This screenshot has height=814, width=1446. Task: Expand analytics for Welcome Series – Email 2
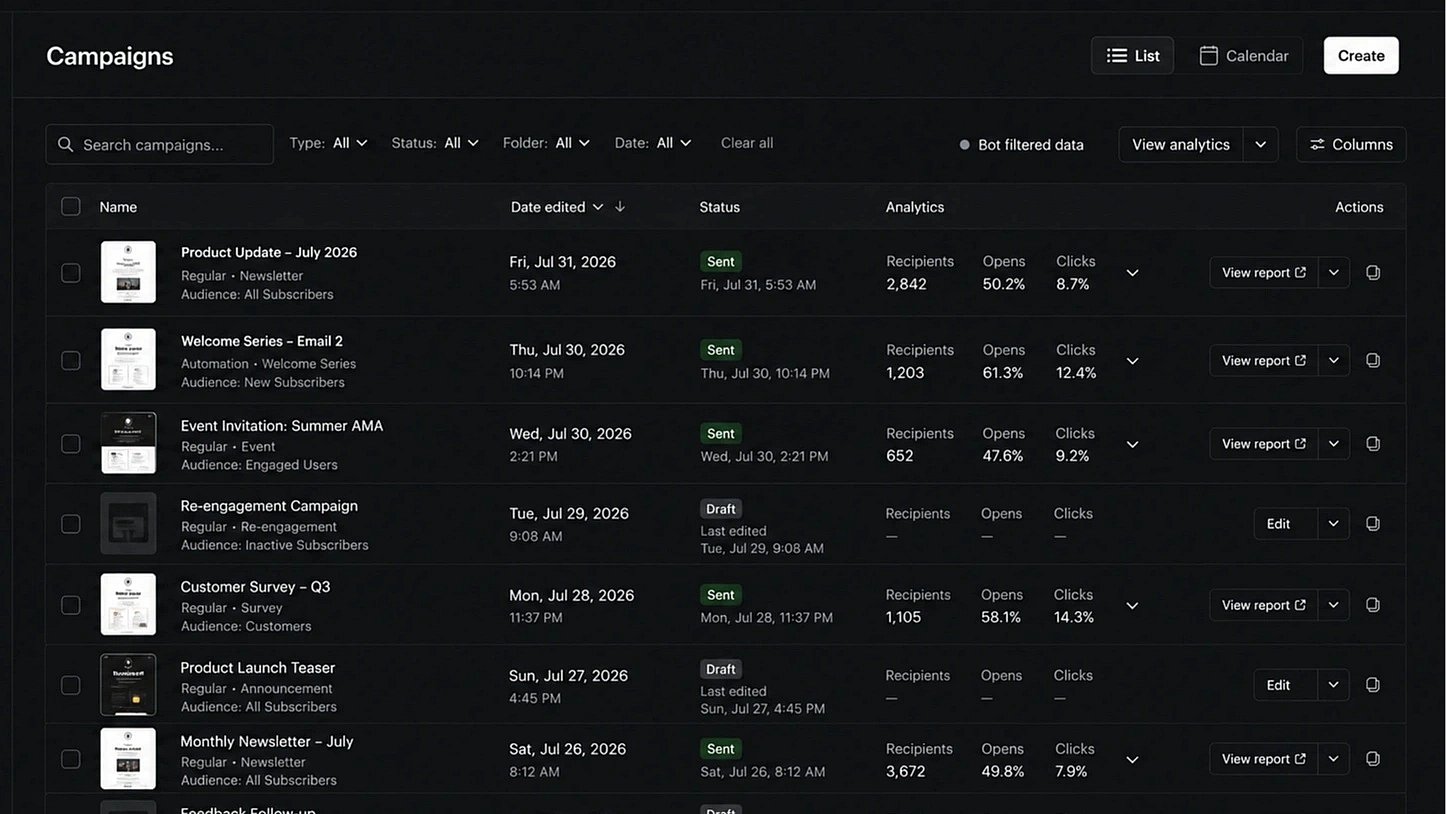point(1132,360)
